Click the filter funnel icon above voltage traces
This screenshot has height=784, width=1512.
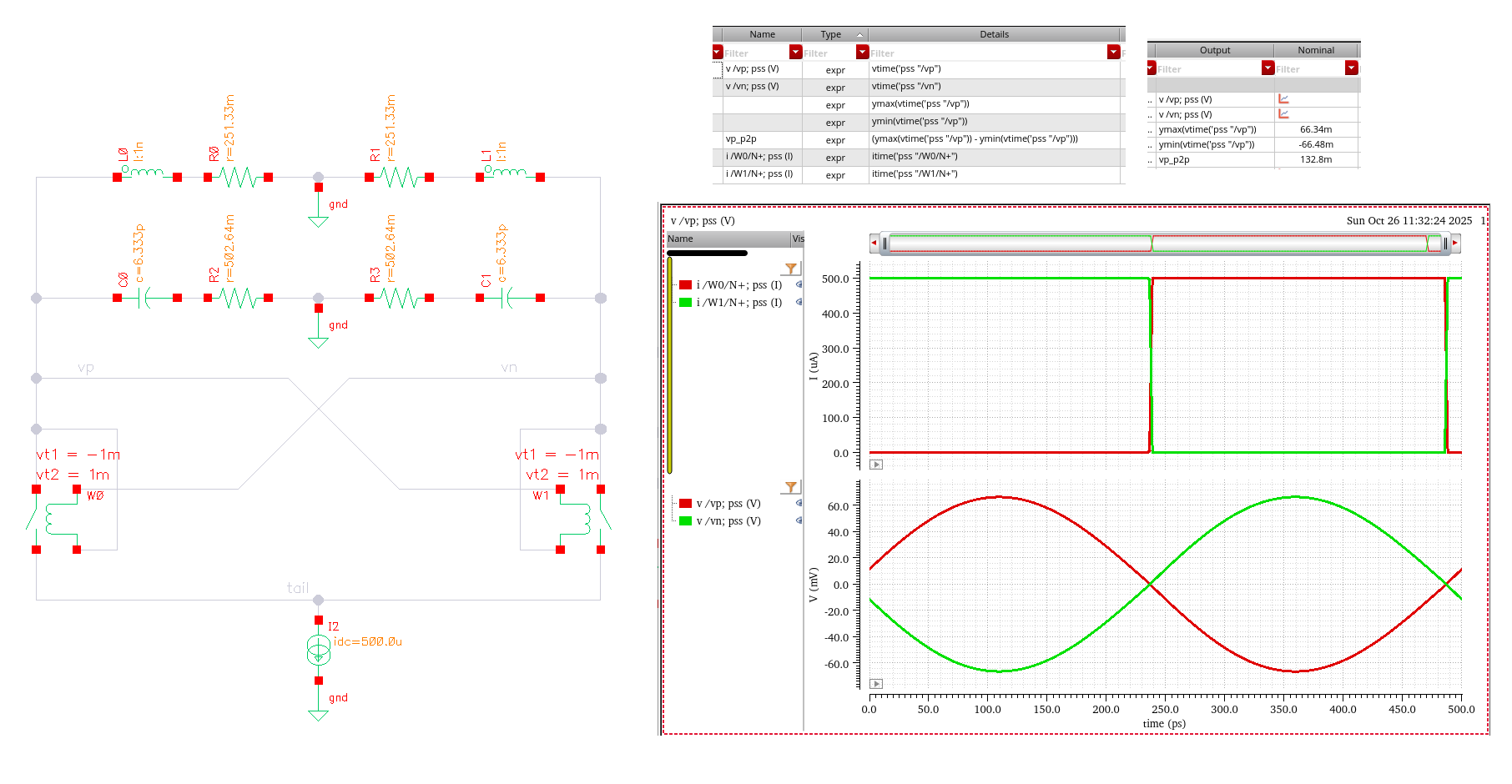[x=790, y=487]
